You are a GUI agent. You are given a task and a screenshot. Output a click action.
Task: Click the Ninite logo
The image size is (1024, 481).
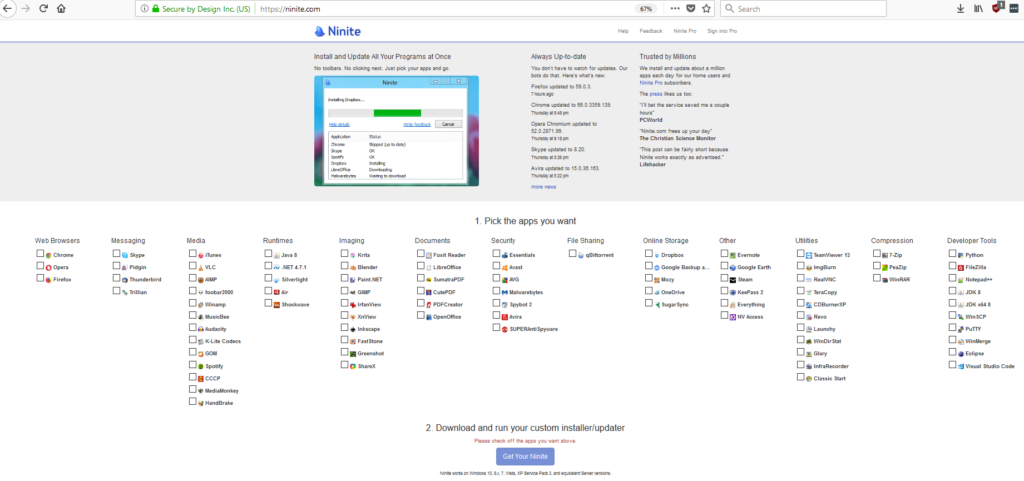[x=337, y=31]
